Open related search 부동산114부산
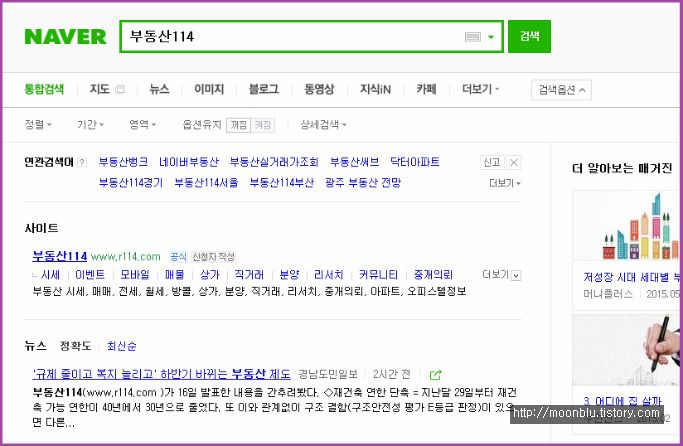Viewport: 683px width, 446px height. pos(281,182)
